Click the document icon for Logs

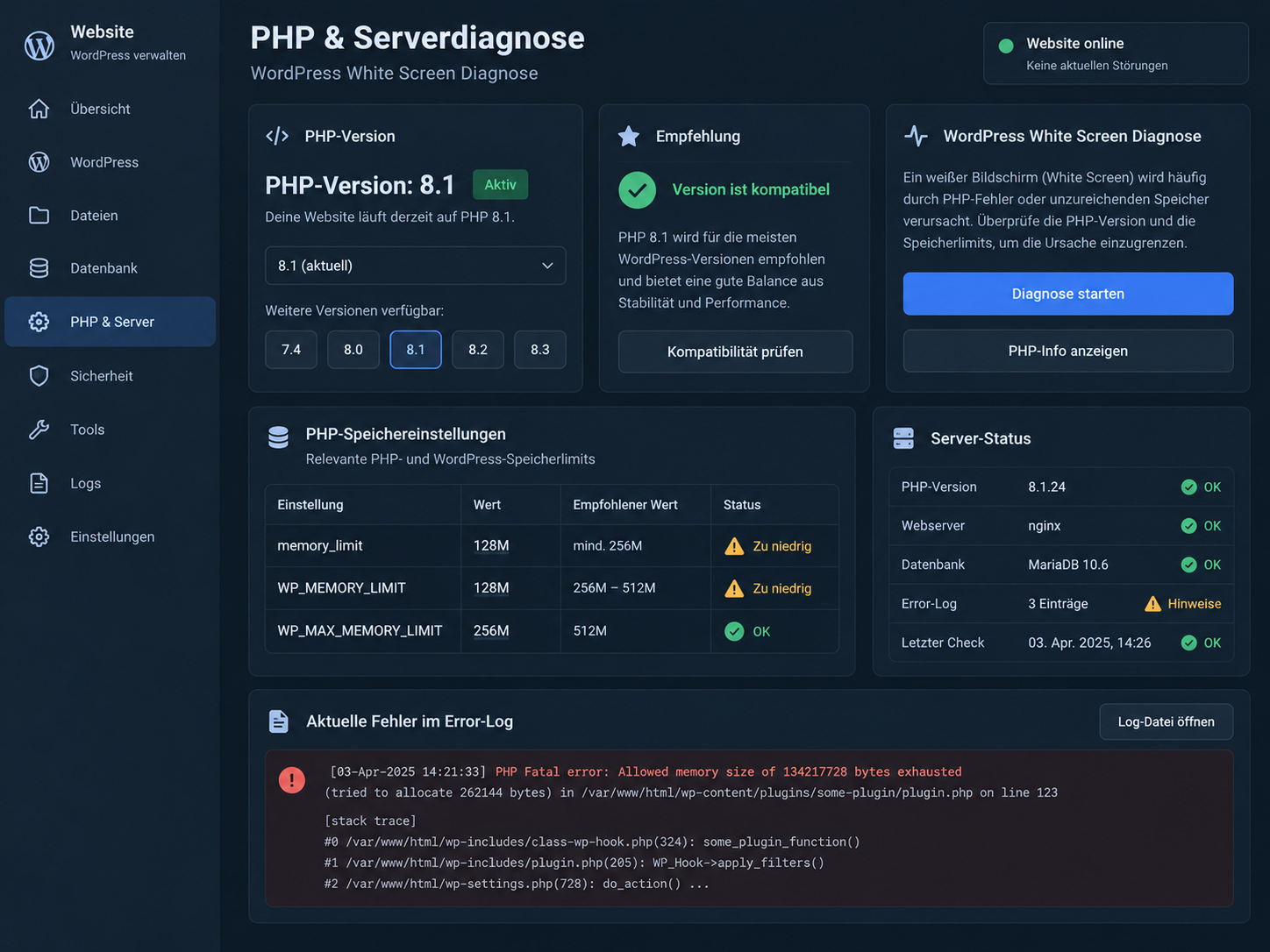39,483
